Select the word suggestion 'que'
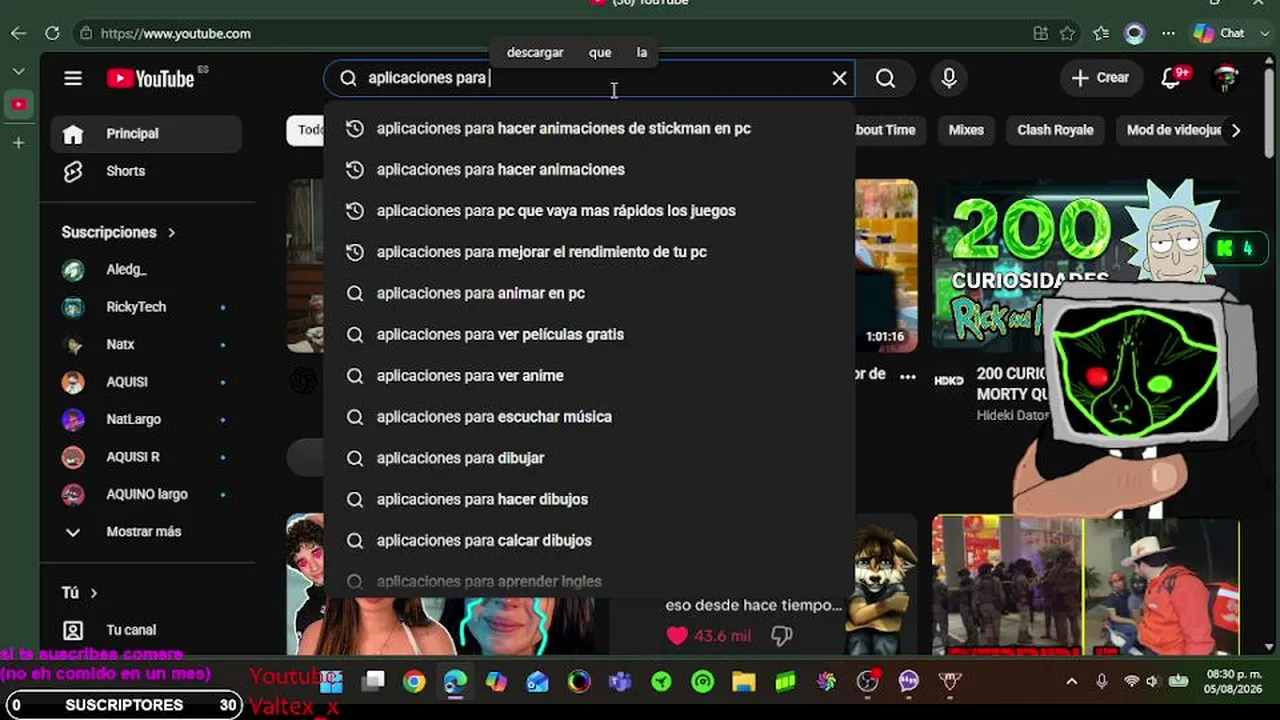The image size is (1280, 720). pos(600,52)
